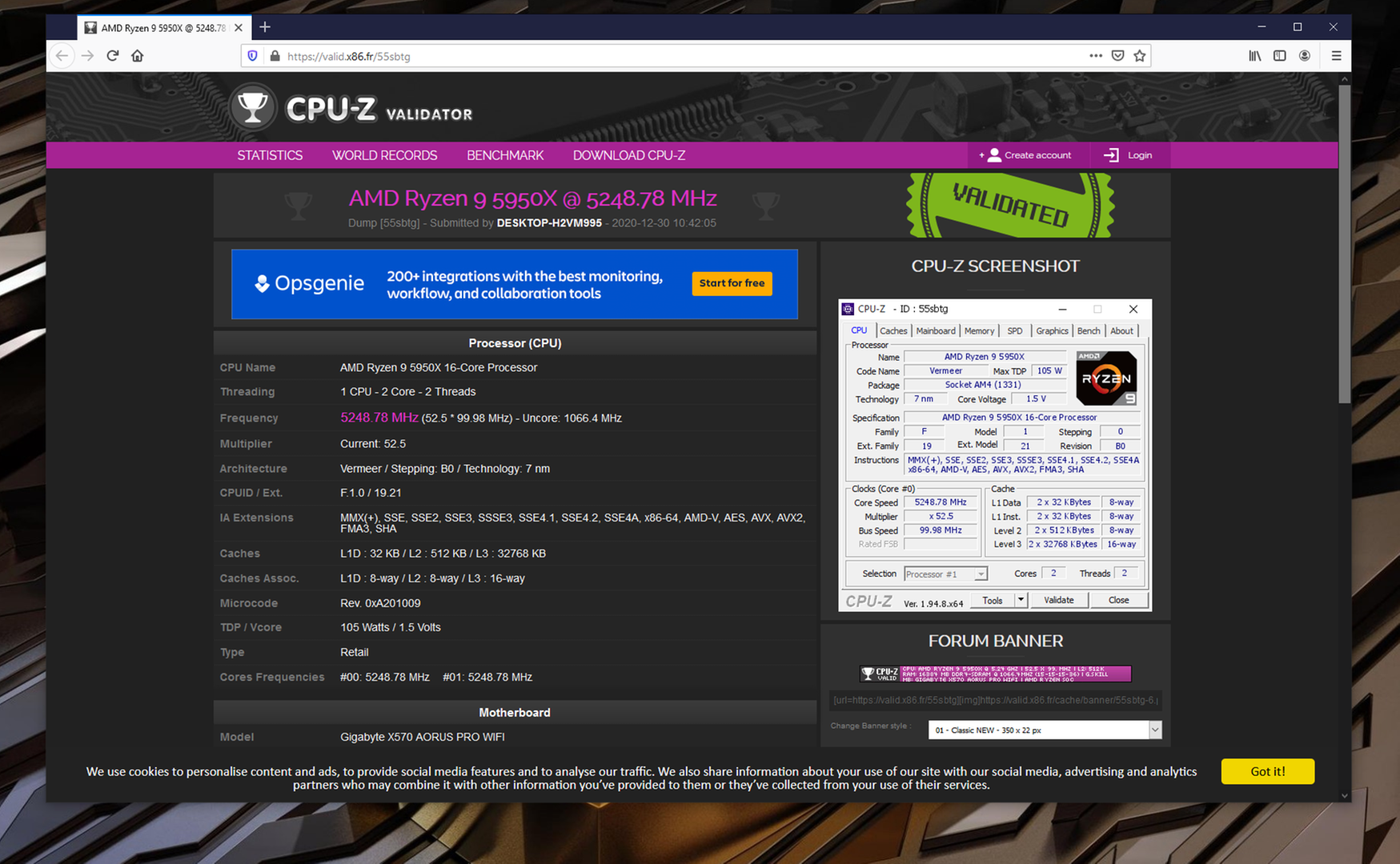Open STATISTICS in the nav bar
The height and width of the screenshot is (864, 1400).
tap(270, 155)
